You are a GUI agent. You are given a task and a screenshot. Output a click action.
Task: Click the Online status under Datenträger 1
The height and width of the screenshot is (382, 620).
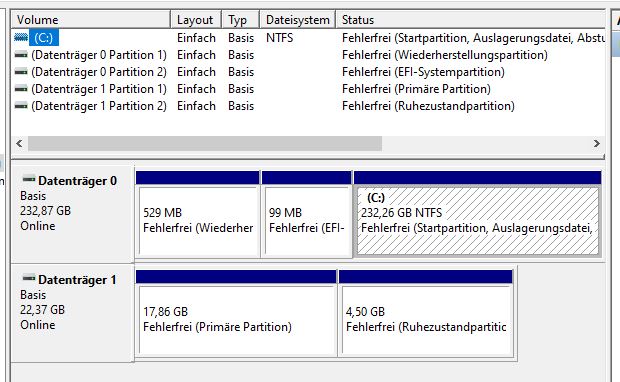(x=38, y=325)
